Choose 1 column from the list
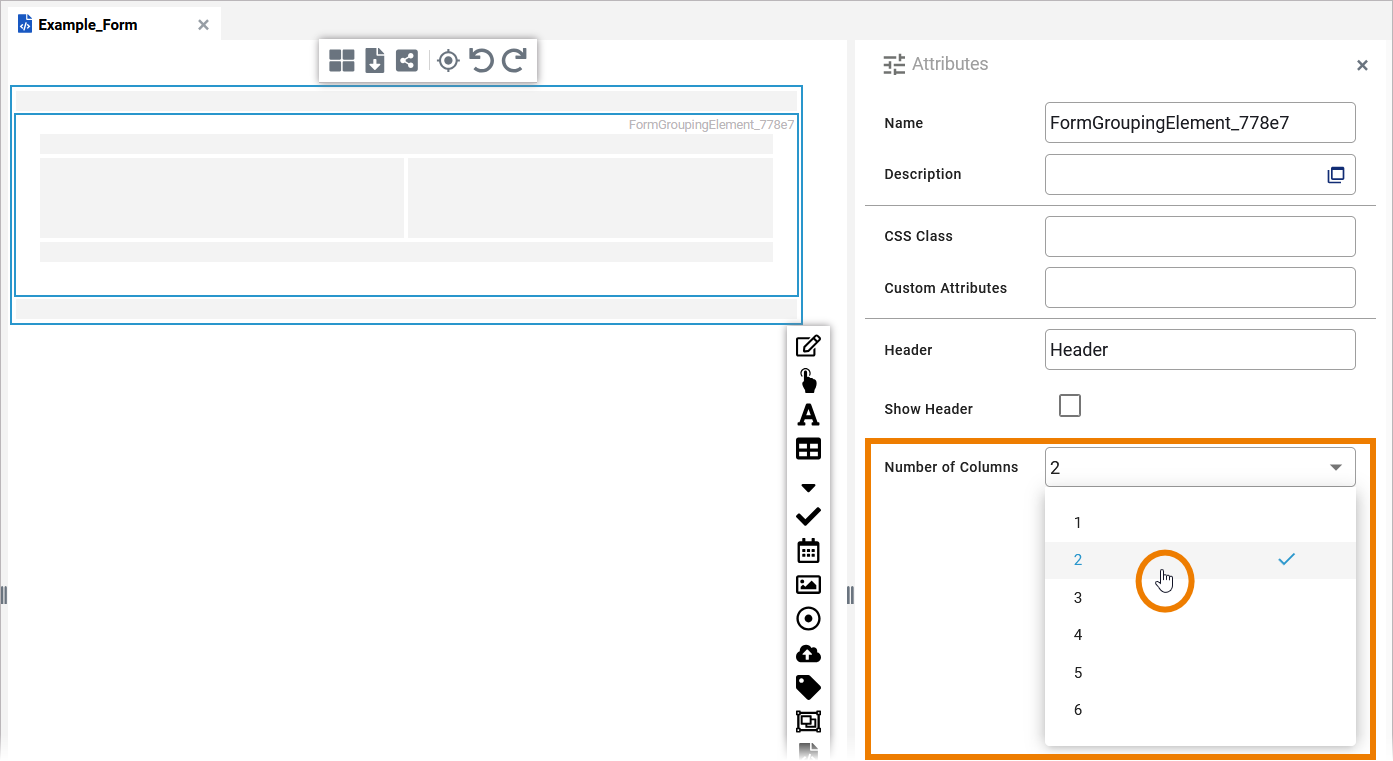 pyautogui.click(x=1200, y=523)
